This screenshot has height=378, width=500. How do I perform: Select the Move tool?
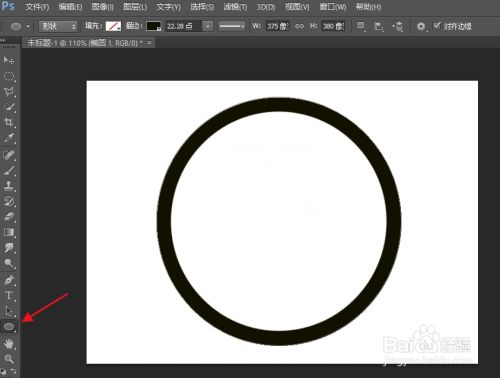9,60
